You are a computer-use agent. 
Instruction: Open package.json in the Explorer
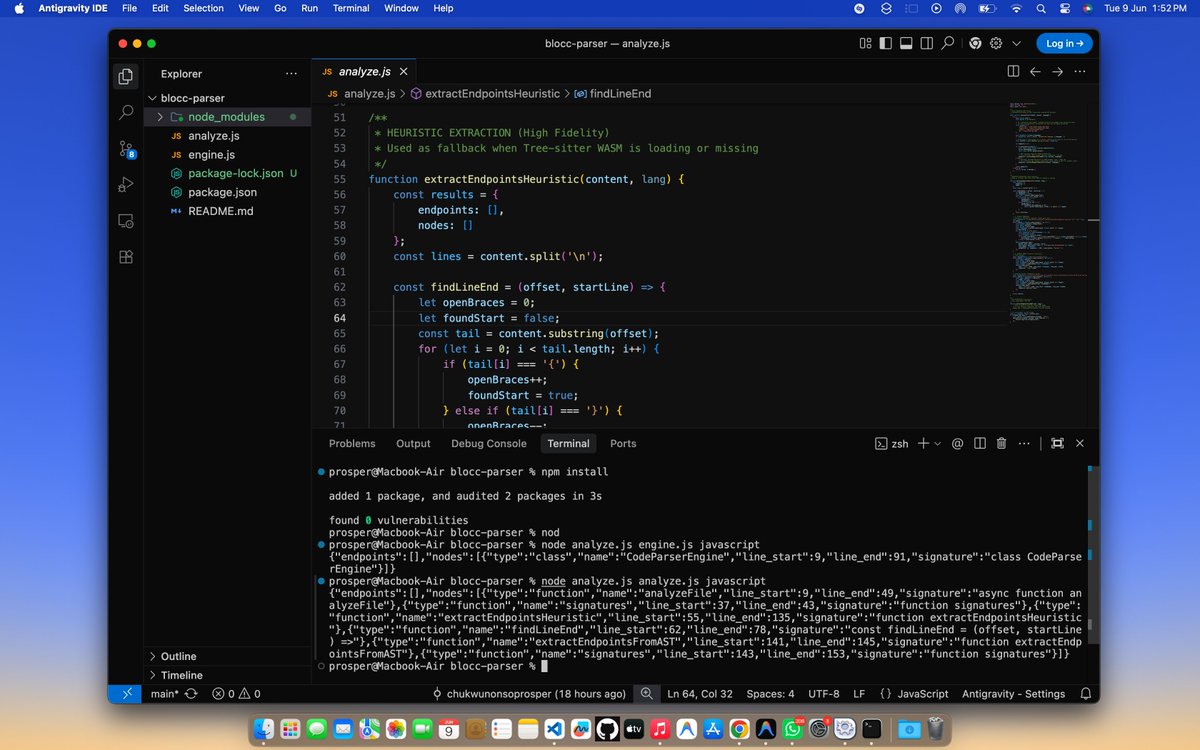click(222, 192)
